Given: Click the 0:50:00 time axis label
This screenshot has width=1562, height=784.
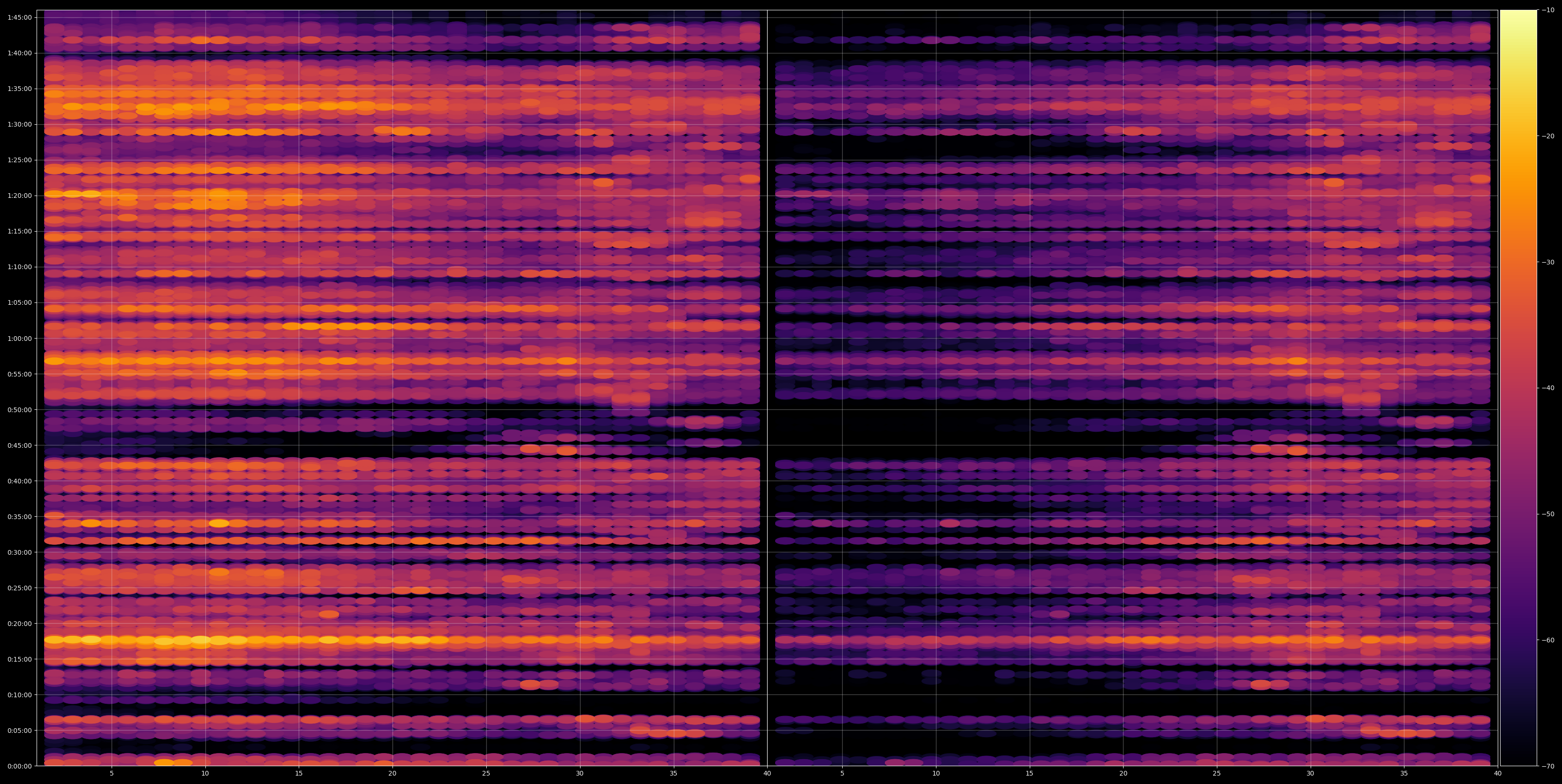Looking at the screenshot, I should [x=19, y=410].
